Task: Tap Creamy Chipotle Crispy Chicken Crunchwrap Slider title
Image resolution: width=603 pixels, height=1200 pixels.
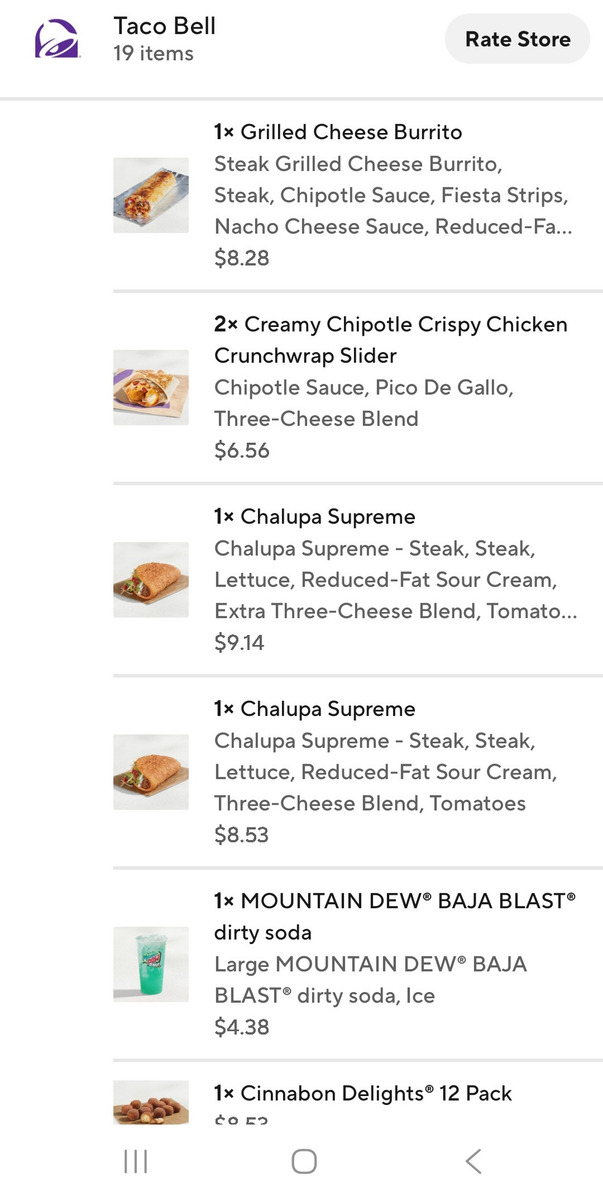Action: click(390, 340)
